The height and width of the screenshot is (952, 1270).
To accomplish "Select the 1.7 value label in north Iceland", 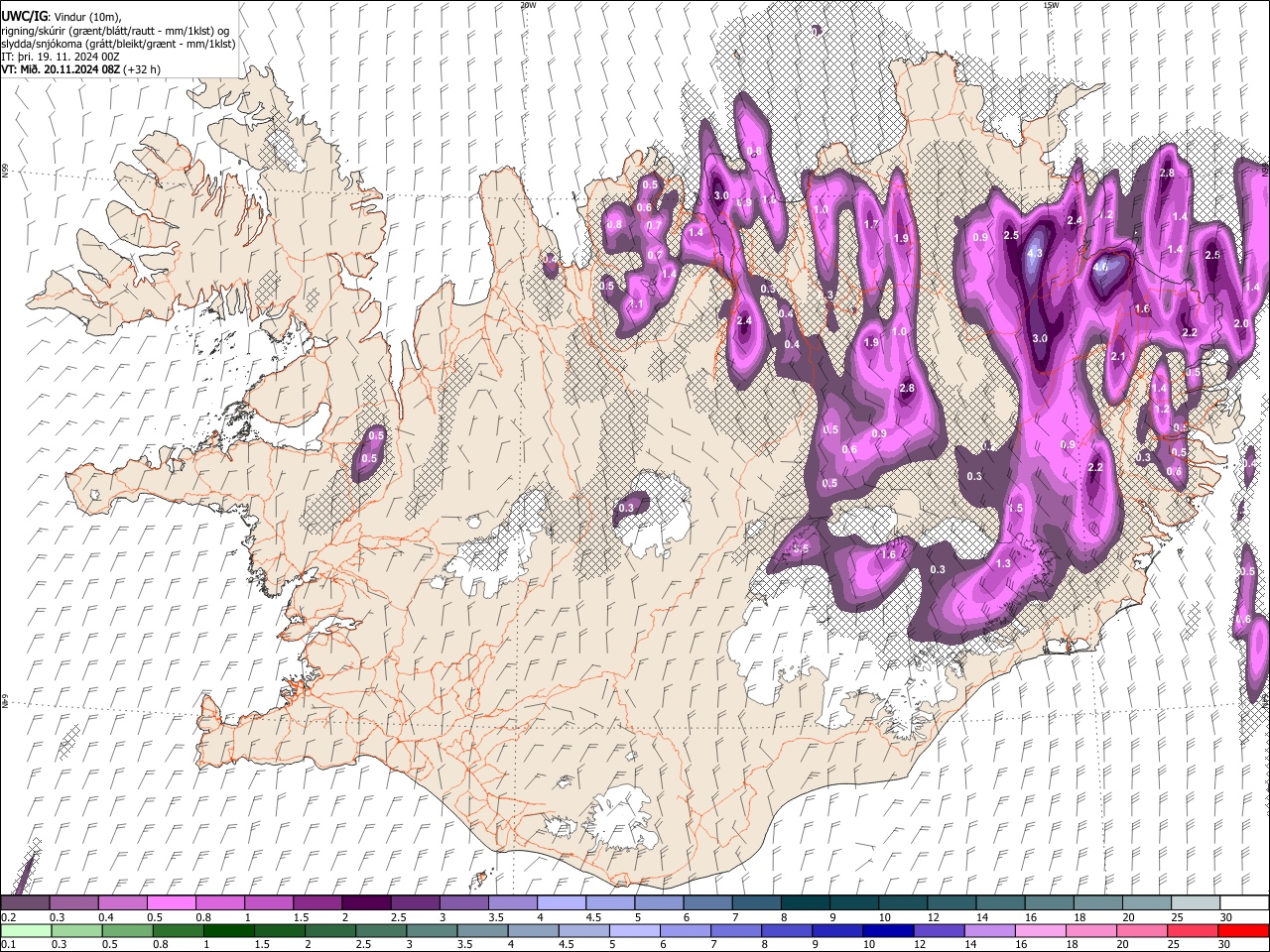I will [872, 224].
